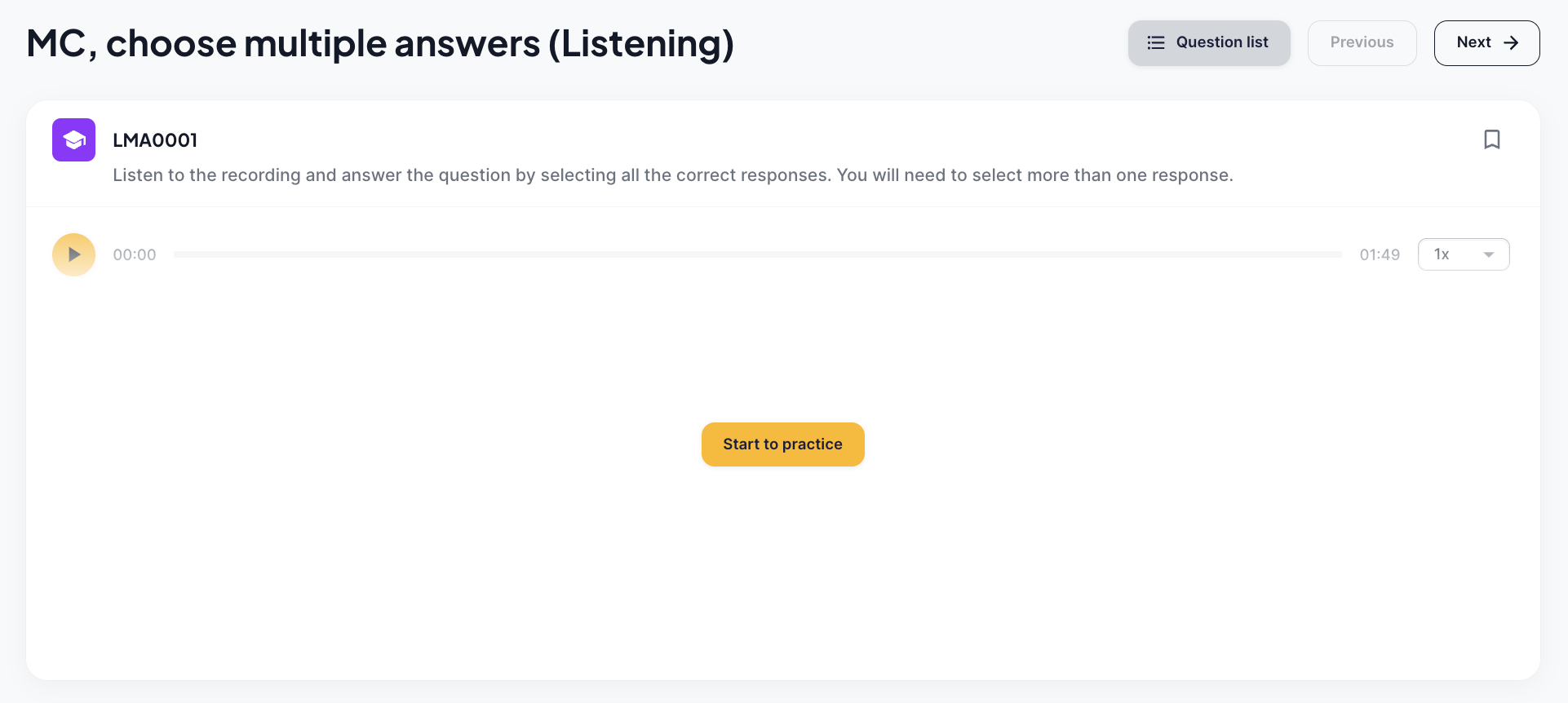Seek to the start of the audio track

[177, 254]
